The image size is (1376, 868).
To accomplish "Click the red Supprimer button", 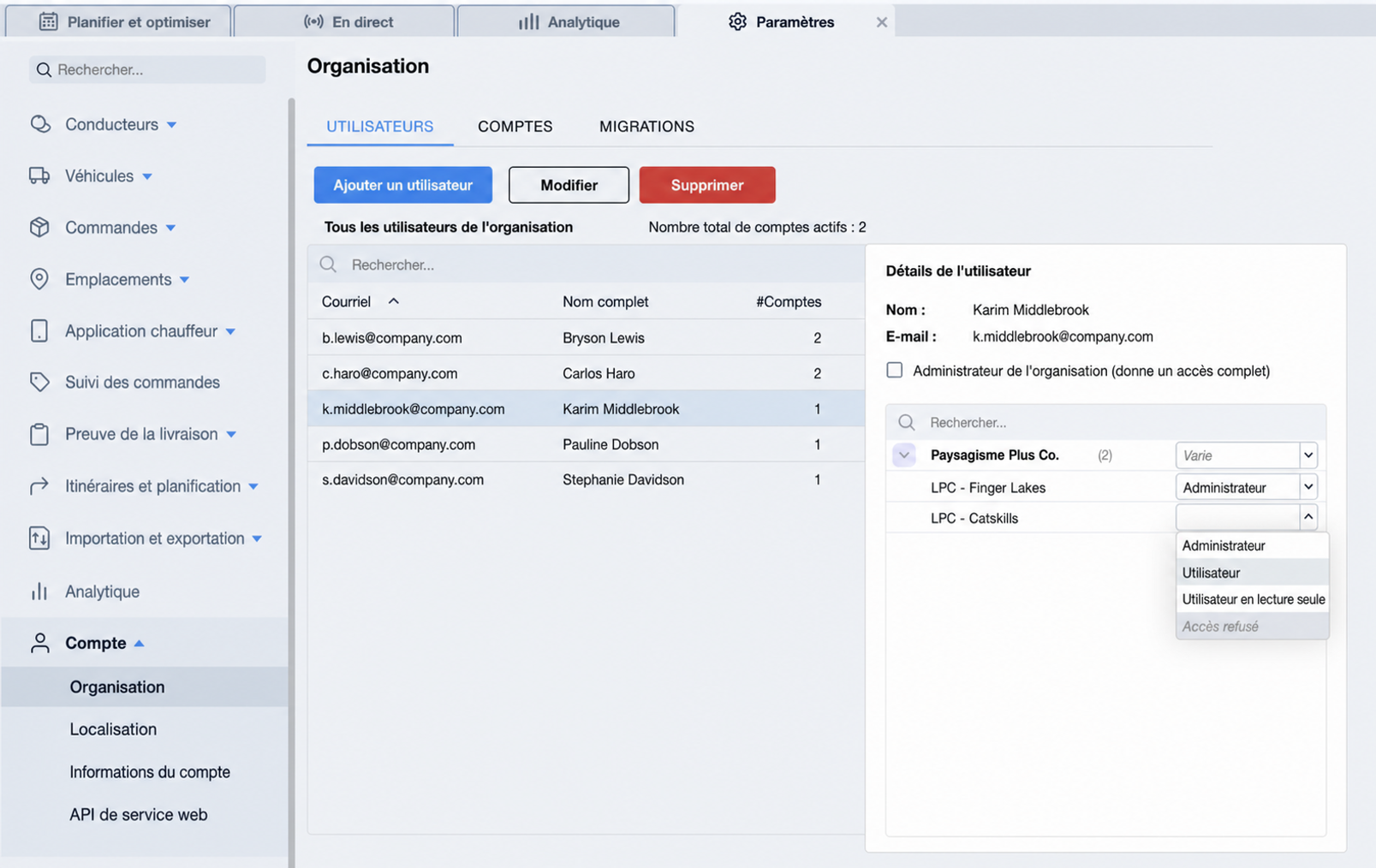I will pyautogui.click(x=707, y=185).
